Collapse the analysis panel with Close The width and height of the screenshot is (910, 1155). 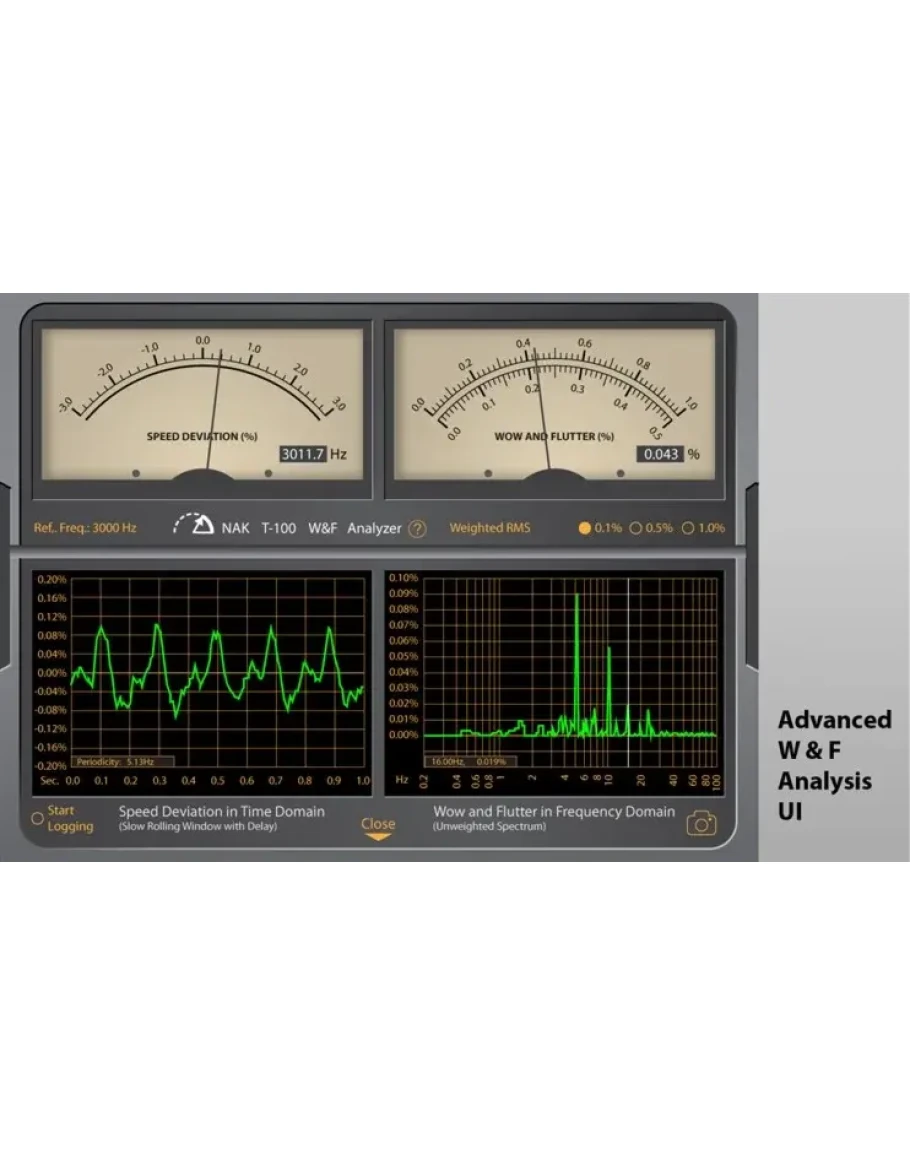(x=378, y=824)
